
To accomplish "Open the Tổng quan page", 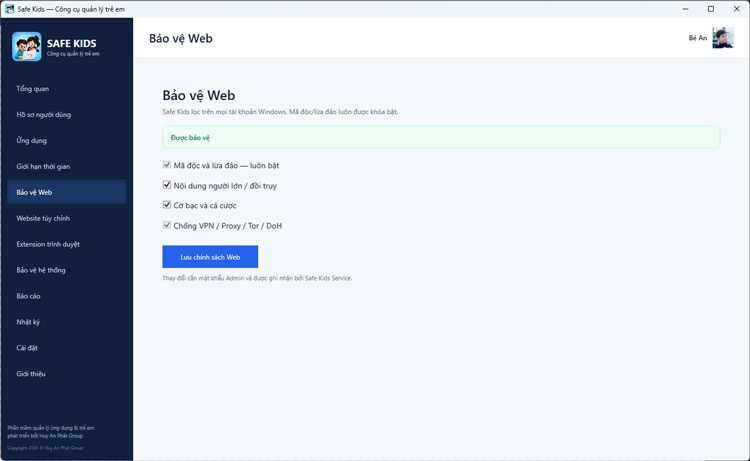I will point(67,88).
